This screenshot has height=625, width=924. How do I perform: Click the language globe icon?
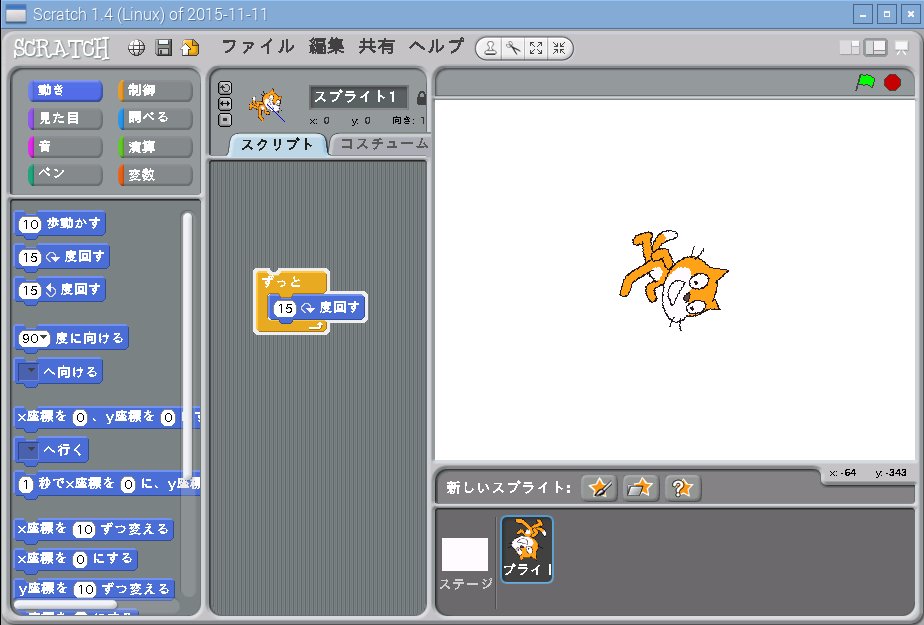tap(136, 48)
